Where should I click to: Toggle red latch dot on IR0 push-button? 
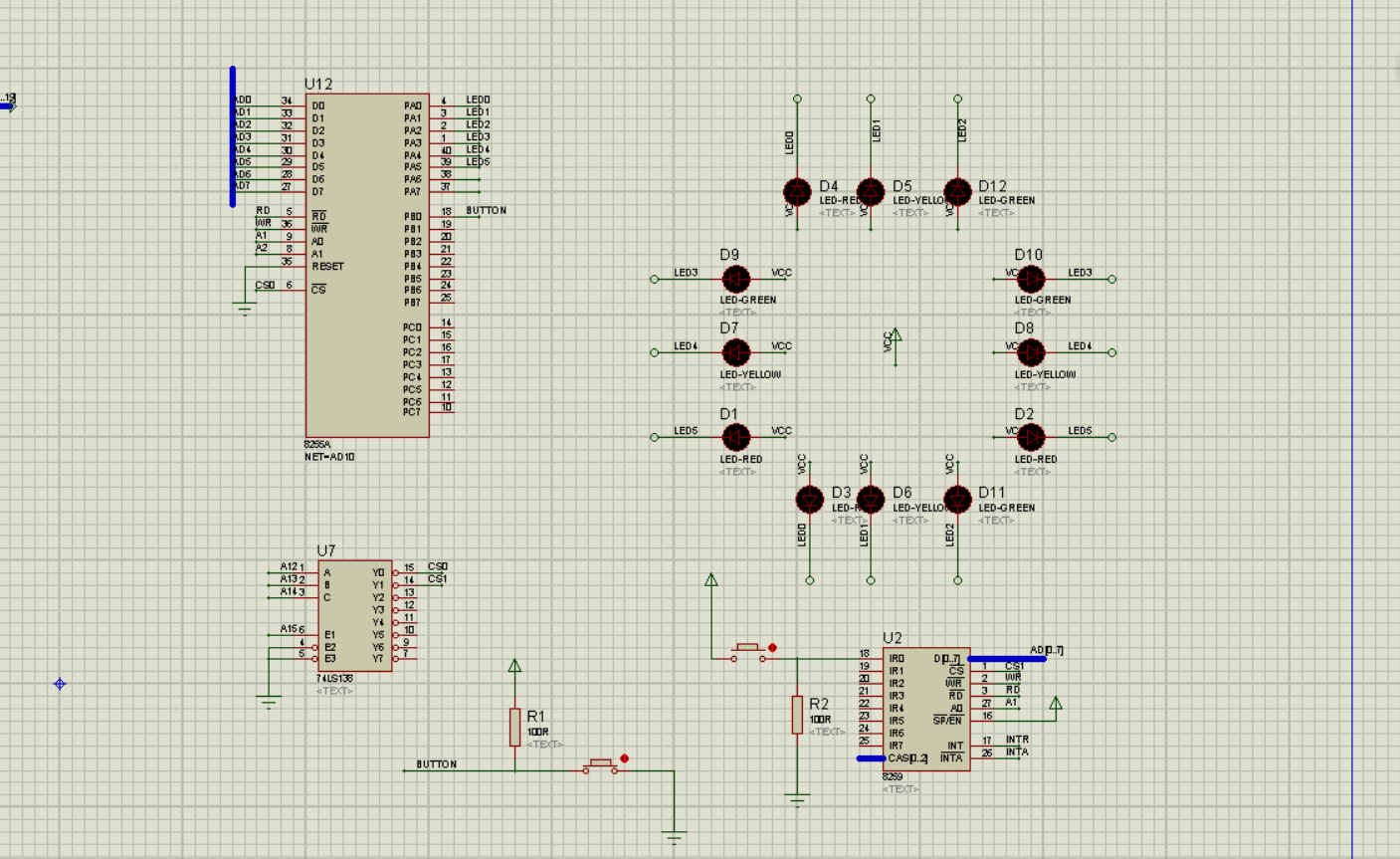coord(772,648)
